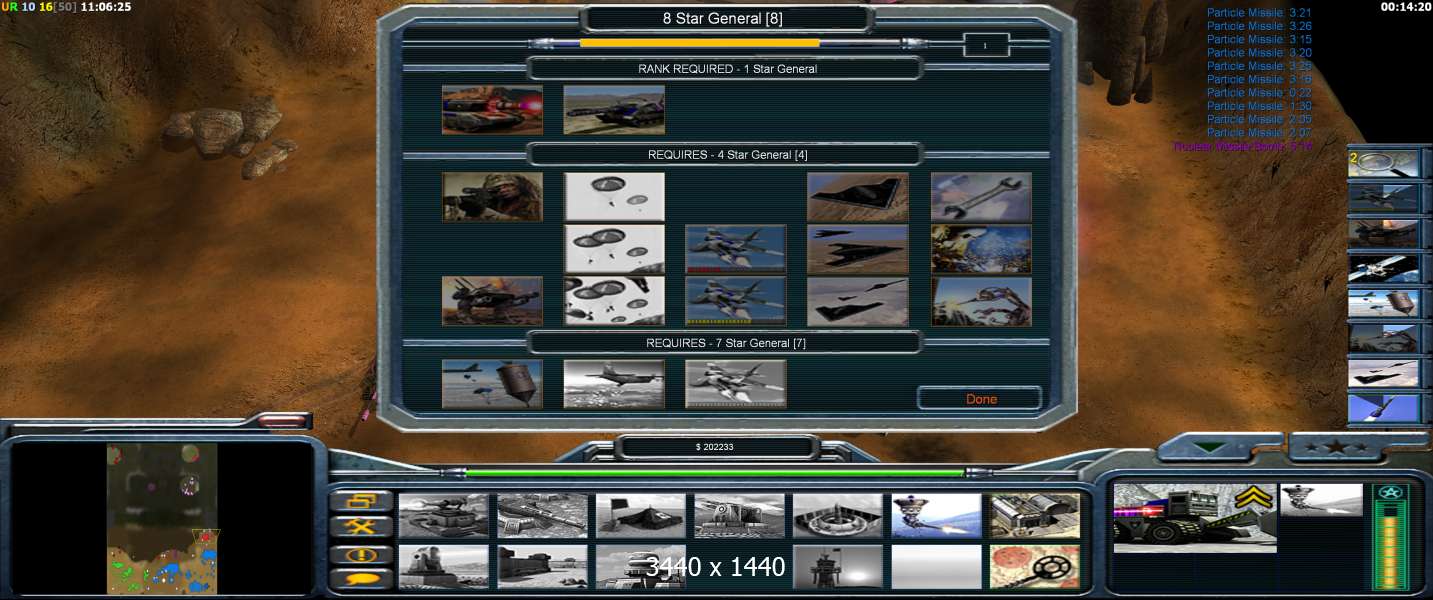Click the stacked windows button on the command bar
Screen dimensions: 1433x600
[x=360, y=501]
